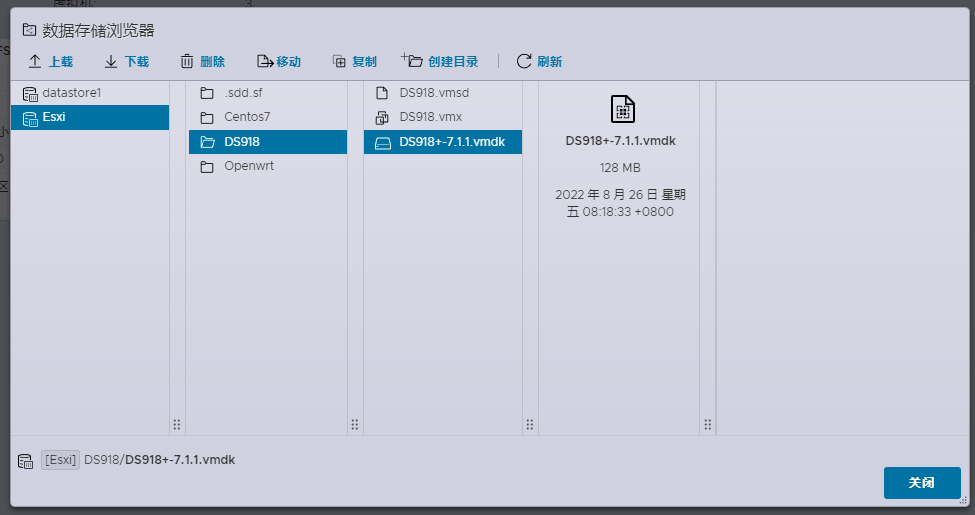Click the resize handle after first column
Image resolution: width=975 pixels, height=515 pixels.
(x=177, y=424)
